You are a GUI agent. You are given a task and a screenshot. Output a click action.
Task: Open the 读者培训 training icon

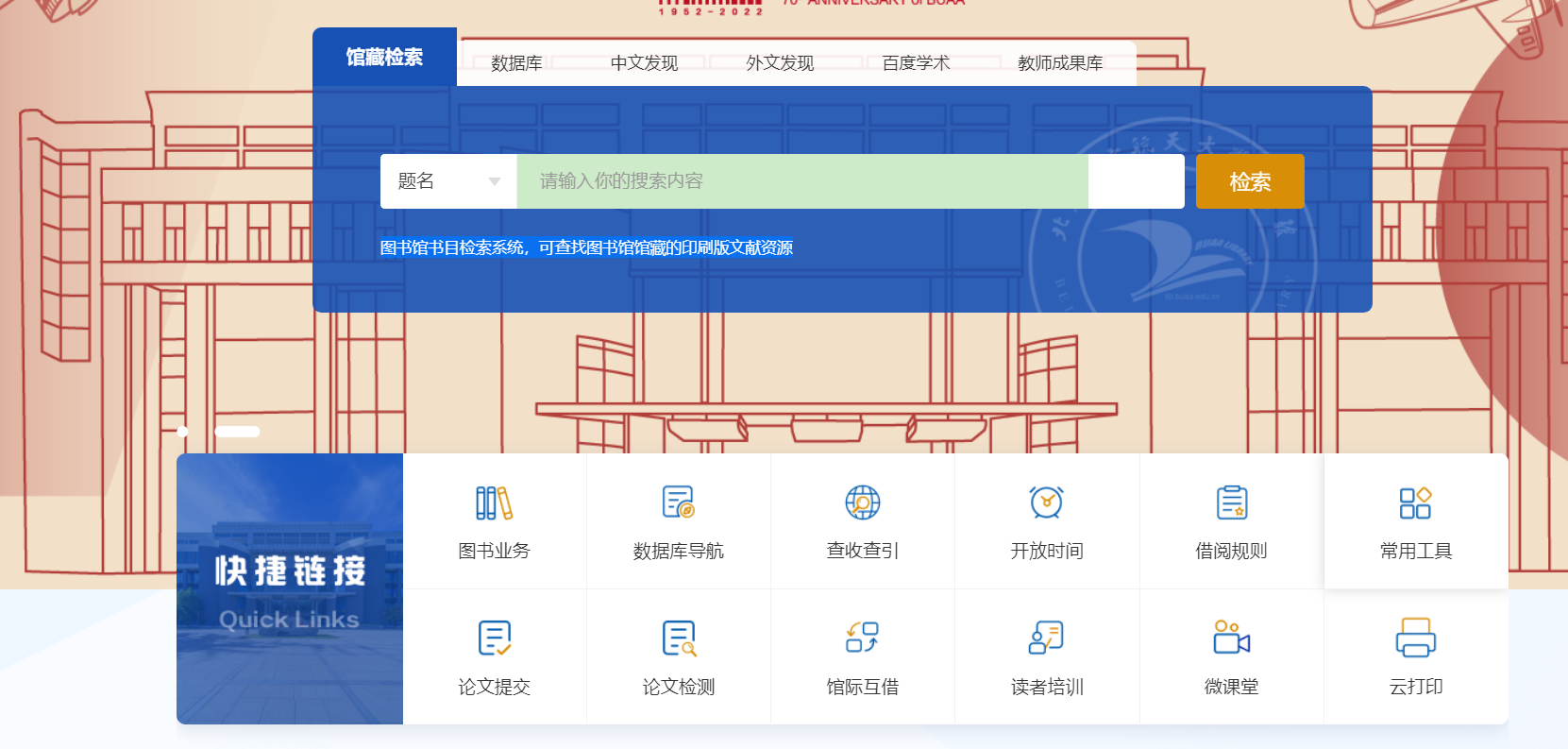coord(1046,638)
